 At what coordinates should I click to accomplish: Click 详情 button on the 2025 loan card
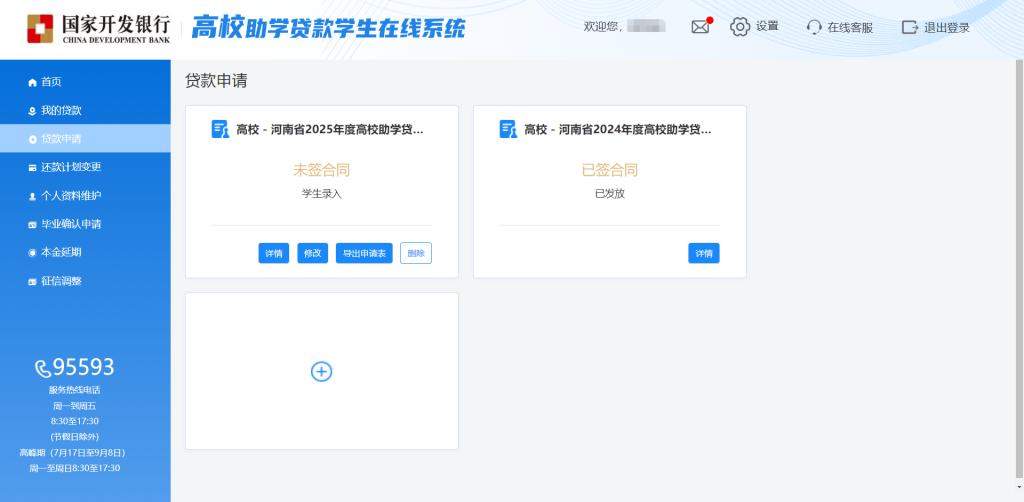click(273, 253)
